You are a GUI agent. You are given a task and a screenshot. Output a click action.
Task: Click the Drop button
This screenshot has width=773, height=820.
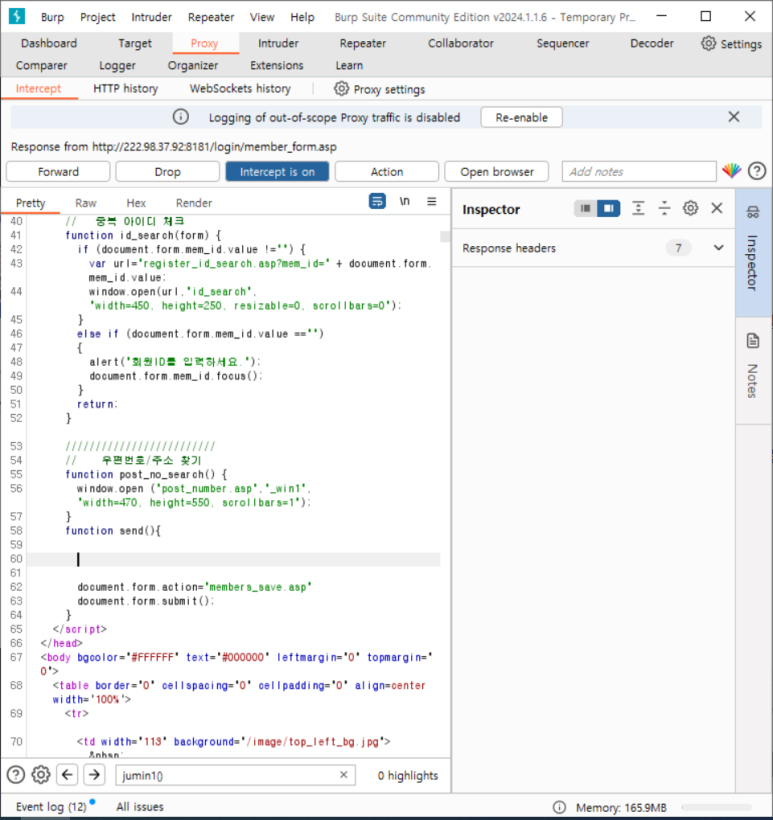167,172
